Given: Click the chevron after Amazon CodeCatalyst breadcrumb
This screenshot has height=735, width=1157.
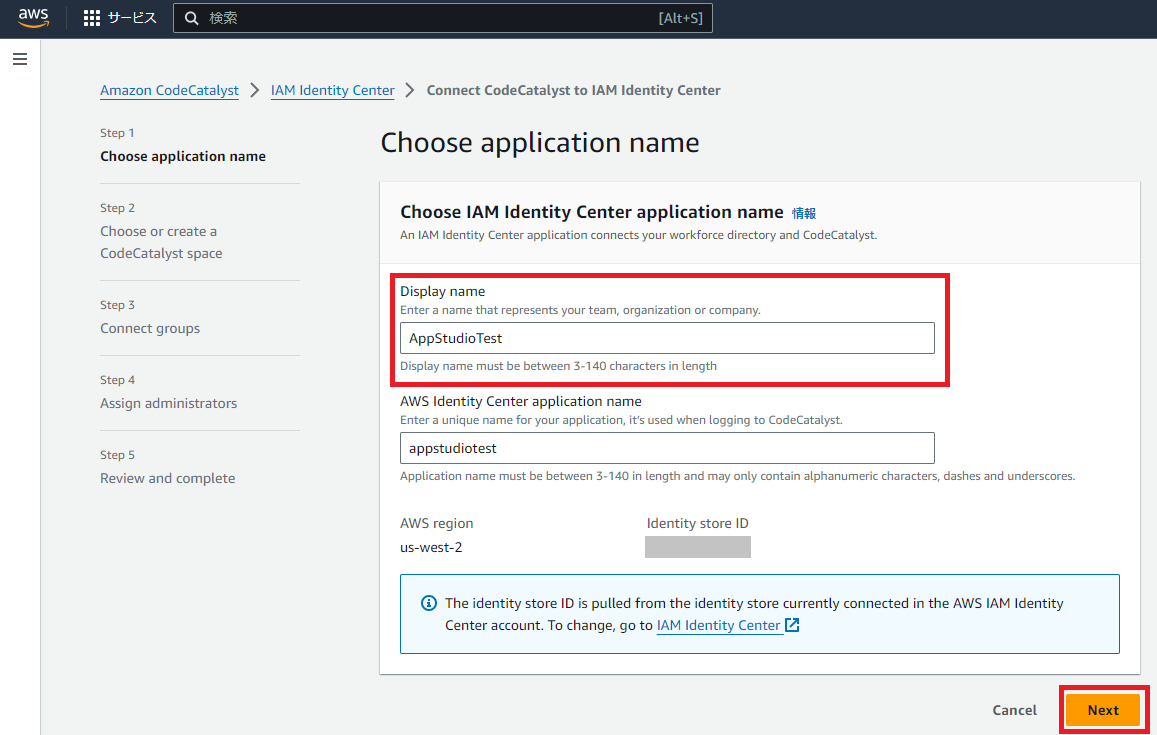Looking at the screenshot, I should [x=255, y=90].
